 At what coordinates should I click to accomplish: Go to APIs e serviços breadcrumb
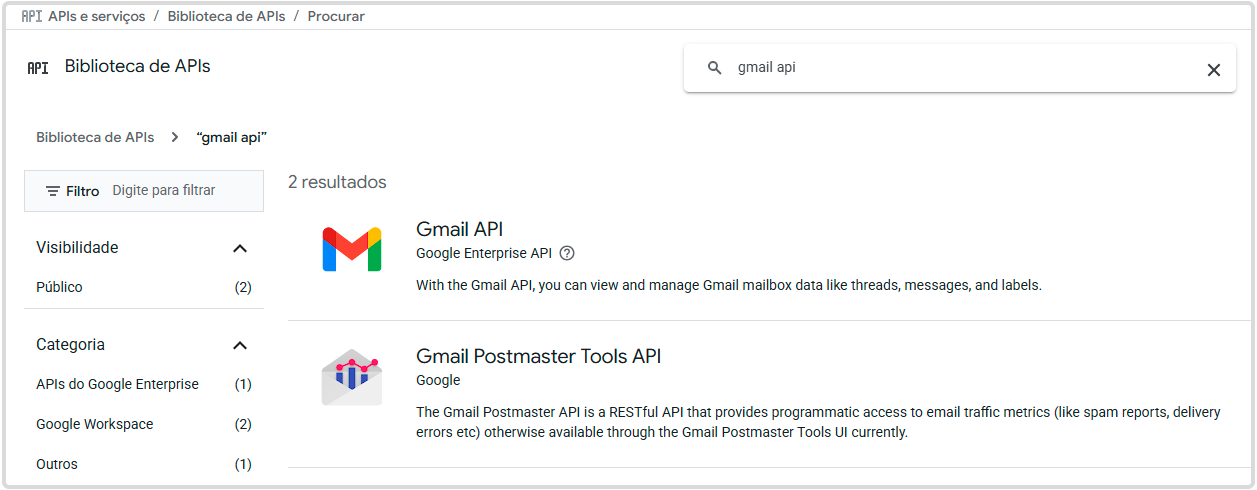96,16
